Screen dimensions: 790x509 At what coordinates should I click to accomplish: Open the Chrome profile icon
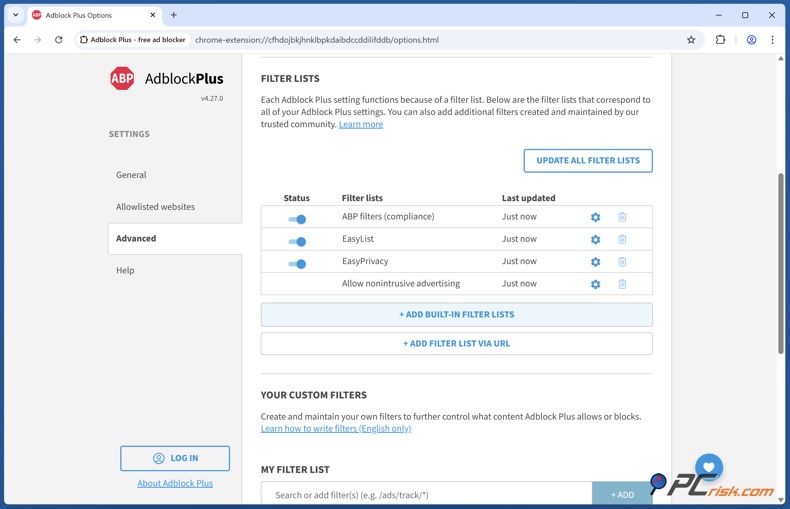(751, 40)
